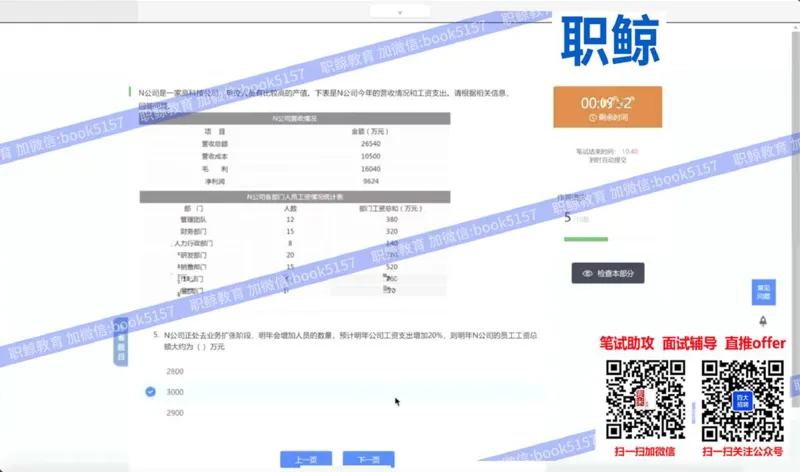Go to next page with 下一页
Screen dimensions: 800x472
pos(368,459)
